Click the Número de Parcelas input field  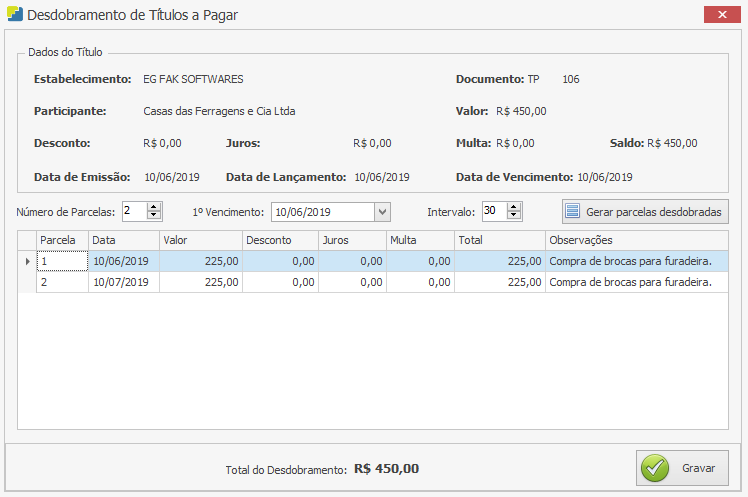[x=133, y=211]
